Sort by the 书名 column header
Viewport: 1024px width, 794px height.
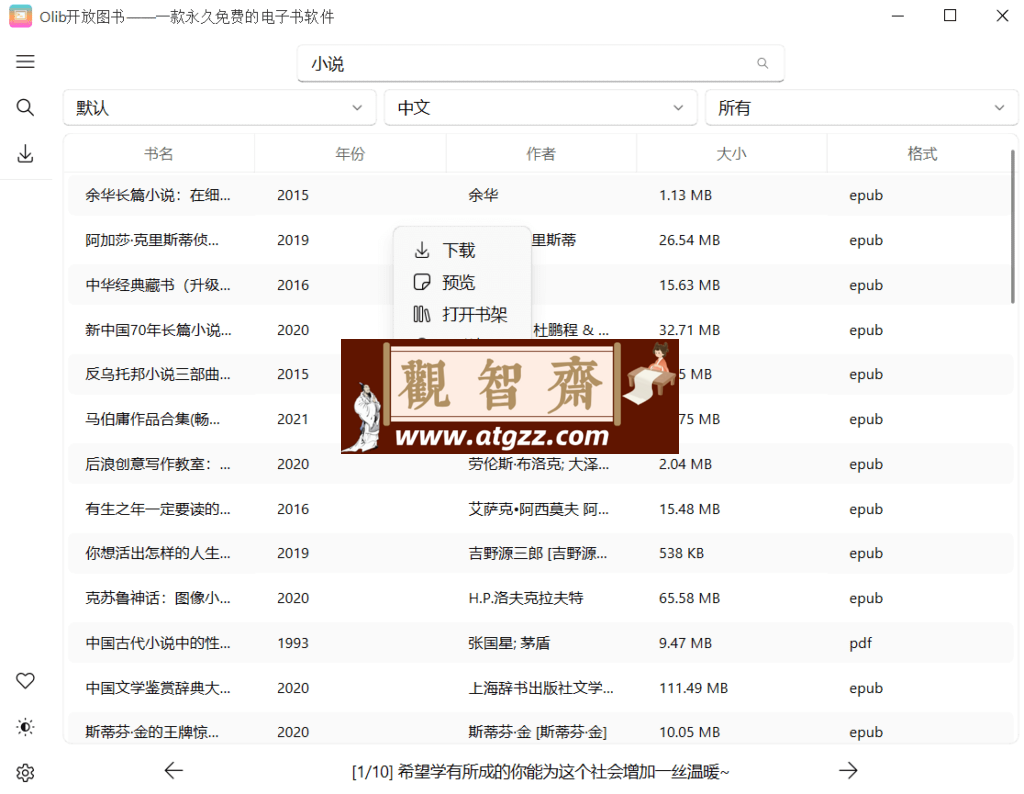tap(159, 154)
